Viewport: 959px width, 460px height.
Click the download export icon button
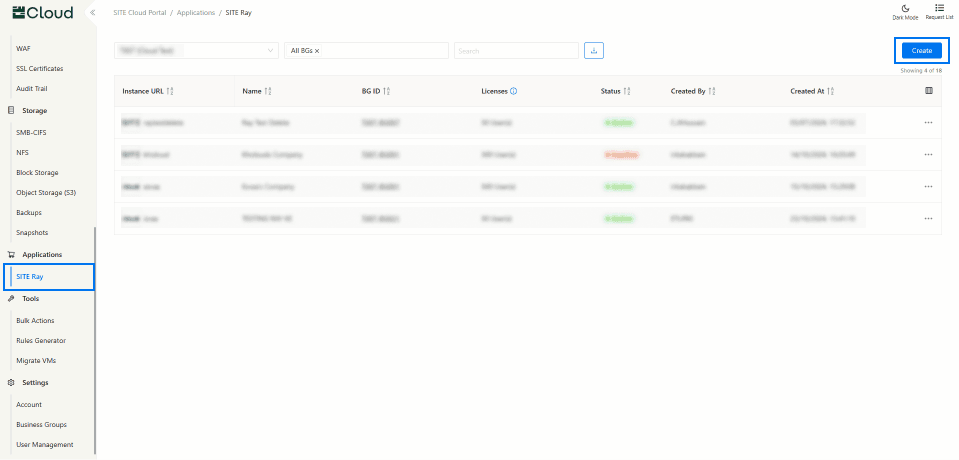594,50
